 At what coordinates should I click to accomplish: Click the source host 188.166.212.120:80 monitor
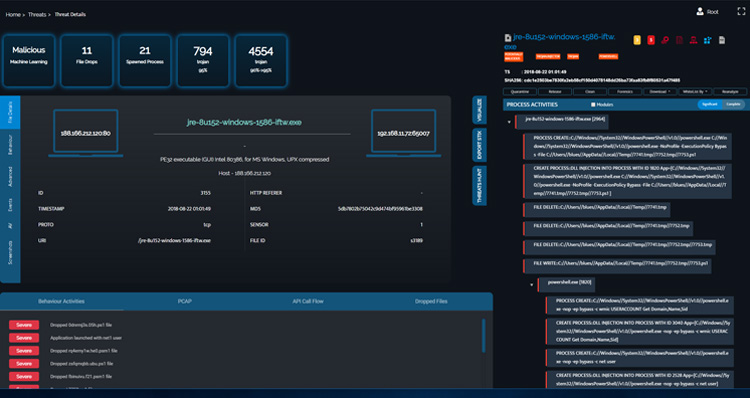tap(86, 133)
